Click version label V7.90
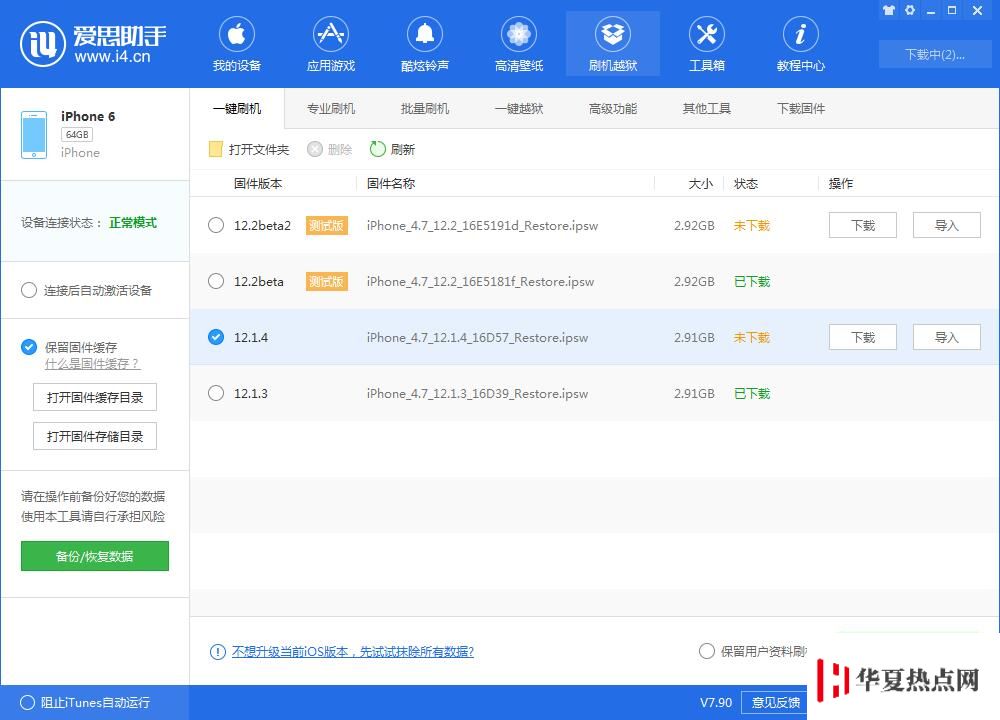 [x=716, y=703]
